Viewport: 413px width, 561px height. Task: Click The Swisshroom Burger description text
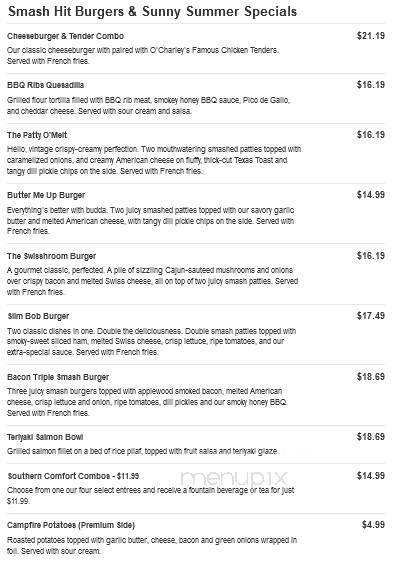point(152,281)
